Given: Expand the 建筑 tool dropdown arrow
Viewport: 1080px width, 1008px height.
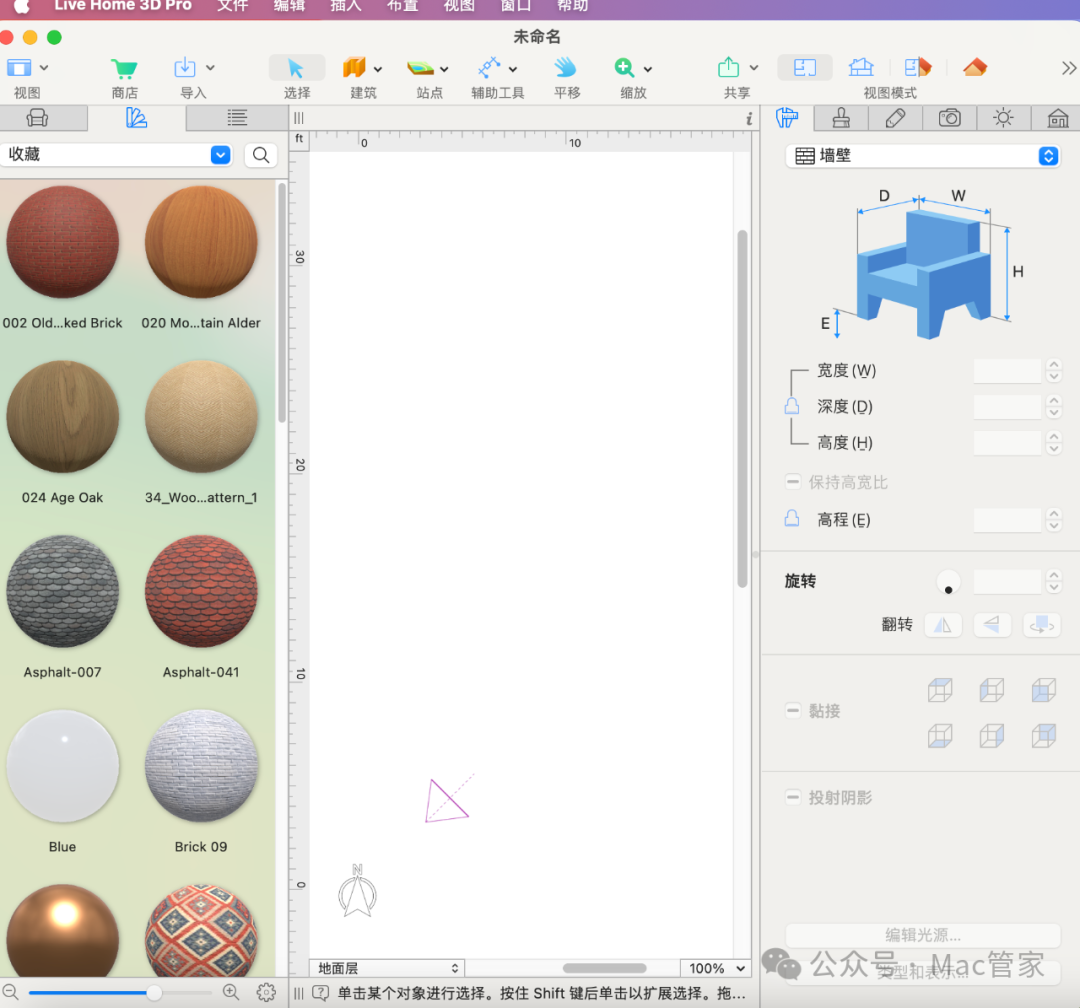Looking at the screenshot, I should click(377, 69).
